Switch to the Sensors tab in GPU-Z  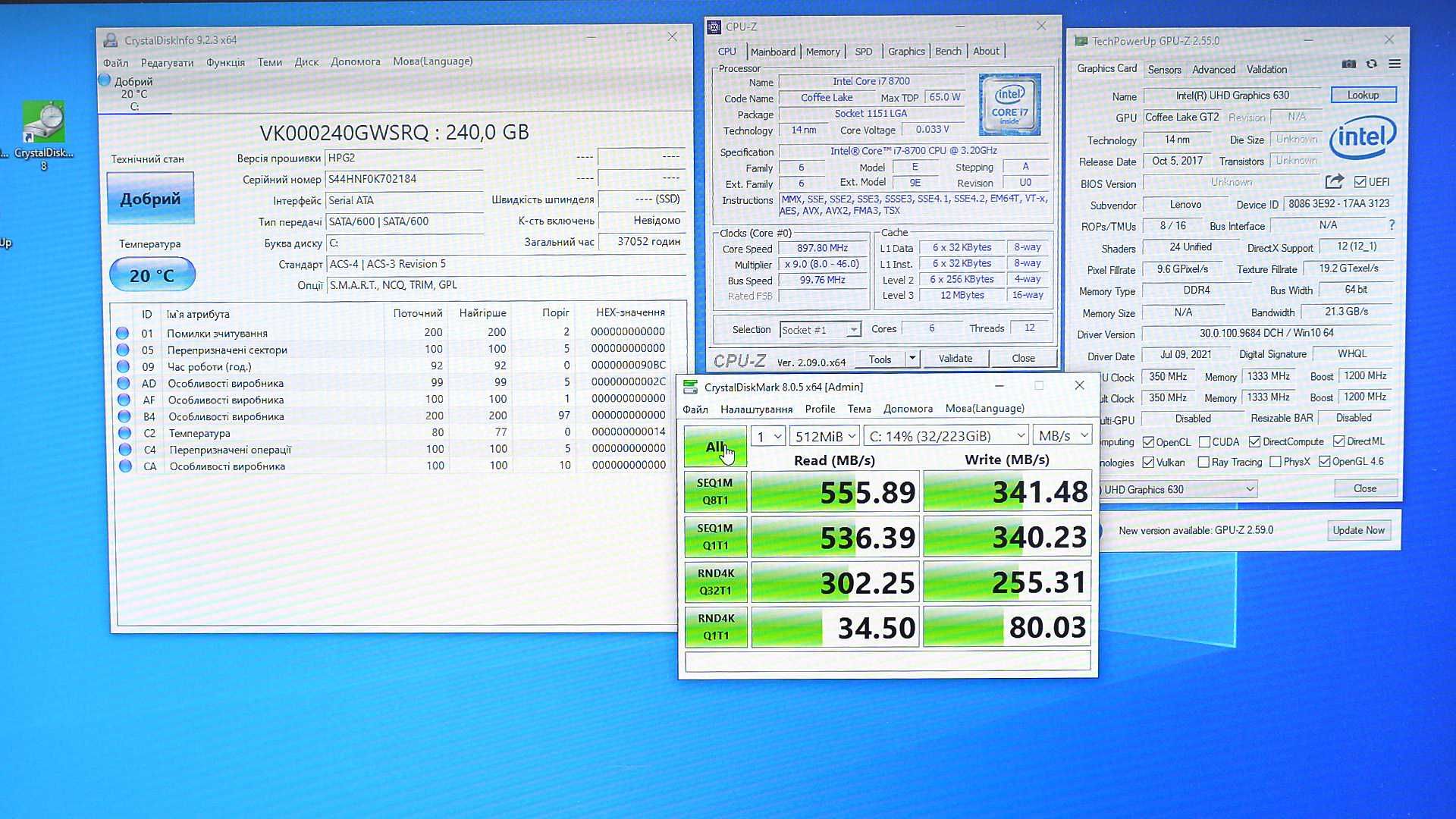(x=1164, y=70)
